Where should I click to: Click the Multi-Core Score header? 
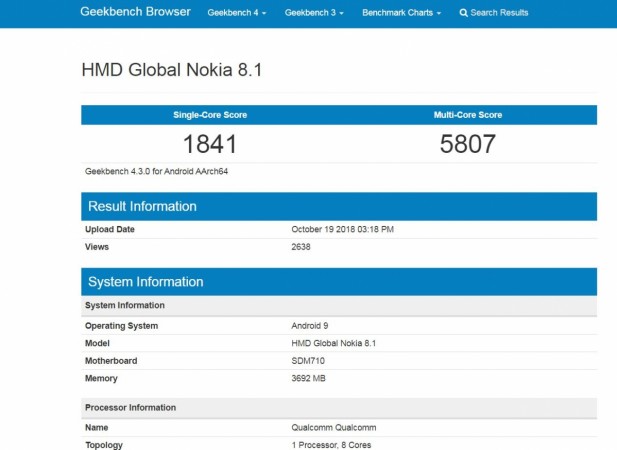(x=468, y=115)
